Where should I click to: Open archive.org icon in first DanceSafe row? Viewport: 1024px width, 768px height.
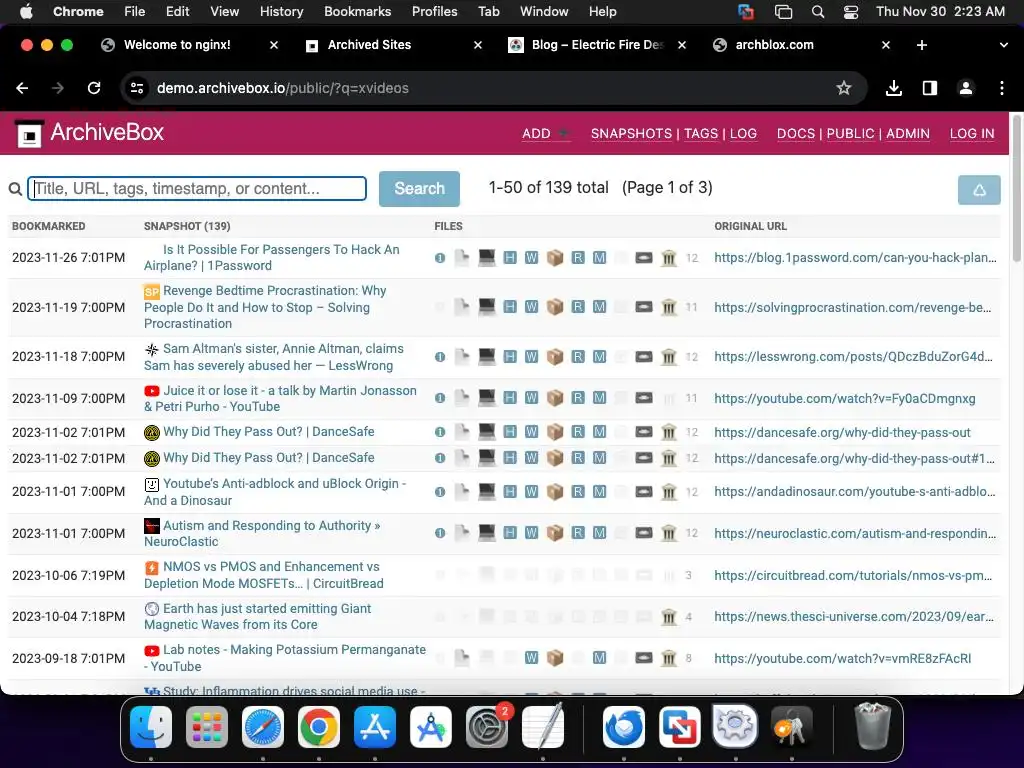[669, 432]
